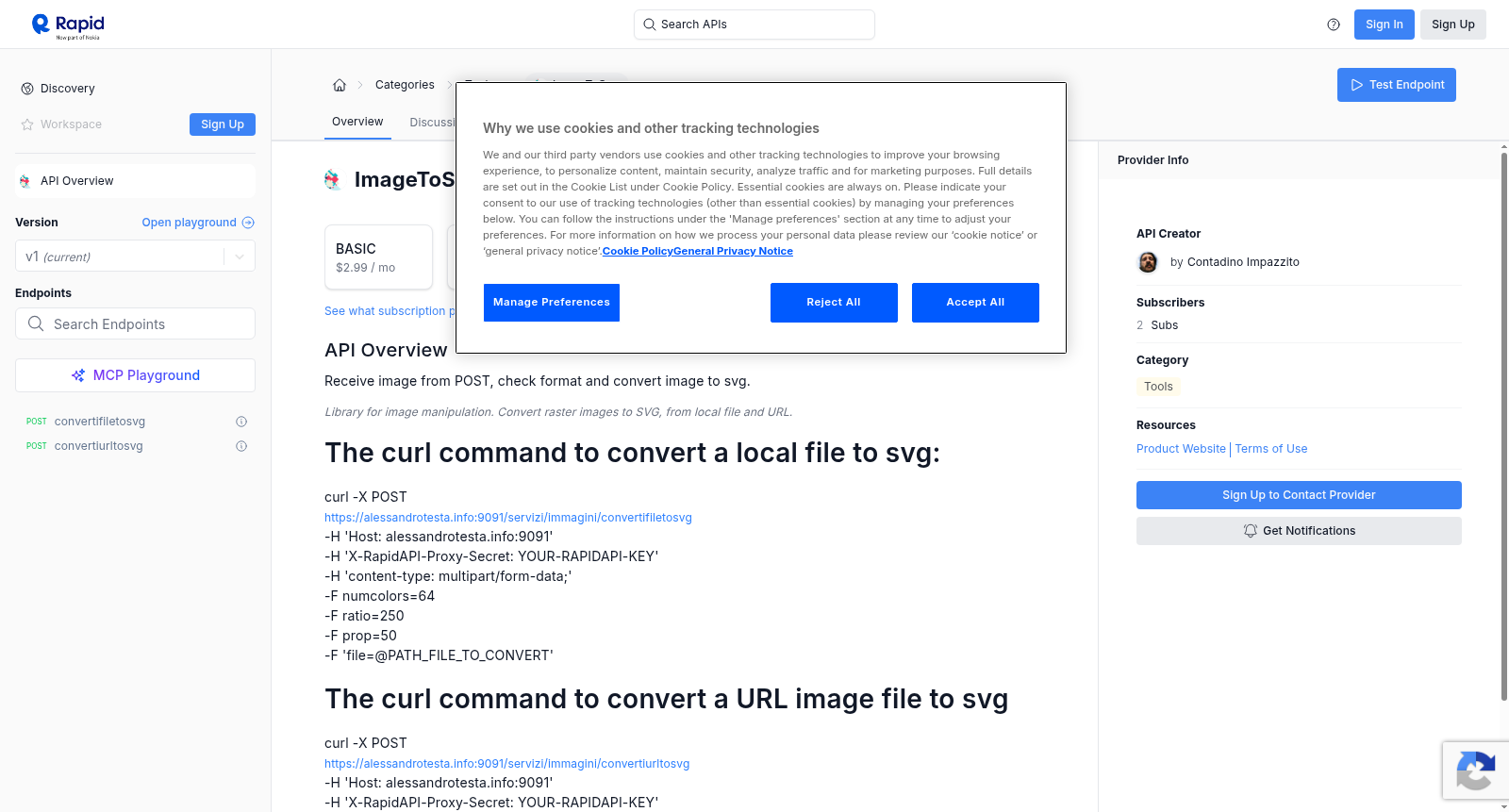Click Manage Preferences in cookie dialog

coord(552,303)
